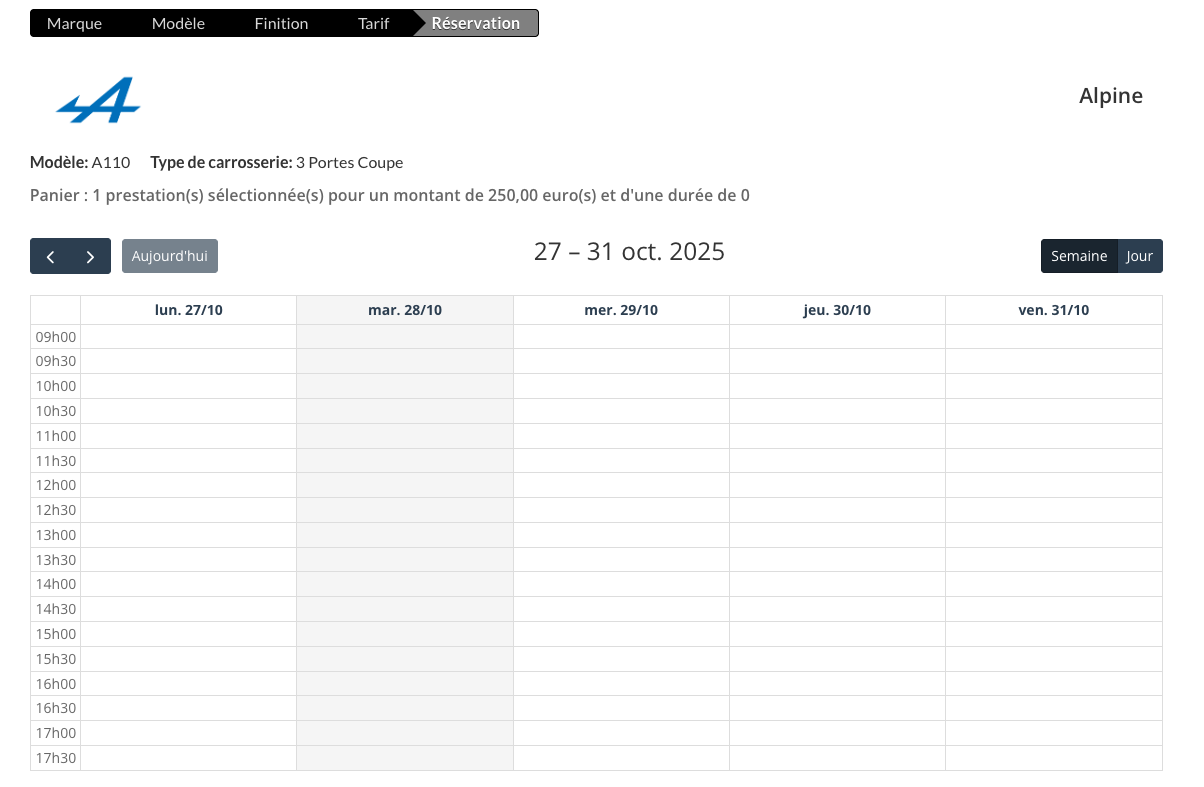Click the Alpine logo
The width and height of the screenshot is (1204, 787).
point(98,100)
